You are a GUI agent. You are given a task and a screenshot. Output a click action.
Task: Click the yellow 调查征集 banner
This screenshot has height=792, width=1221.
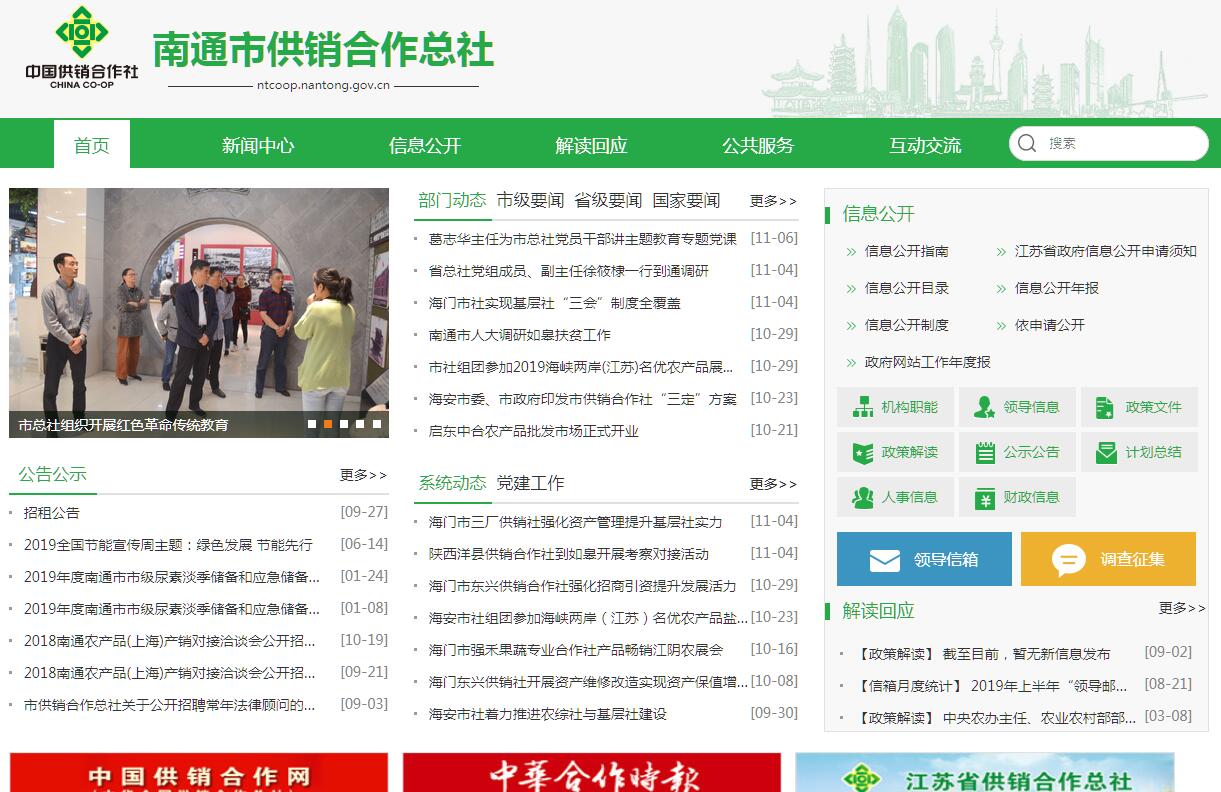pyautogui.click(x=1108, y=559)
